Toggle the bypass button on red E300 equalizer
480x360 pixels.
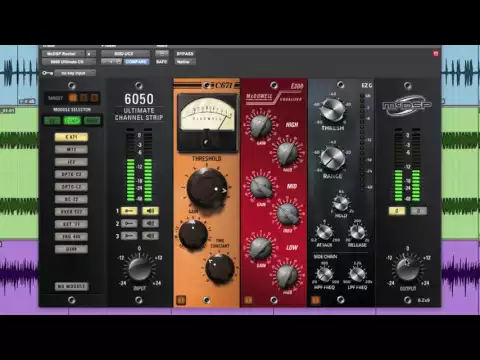tap(248, 300)
